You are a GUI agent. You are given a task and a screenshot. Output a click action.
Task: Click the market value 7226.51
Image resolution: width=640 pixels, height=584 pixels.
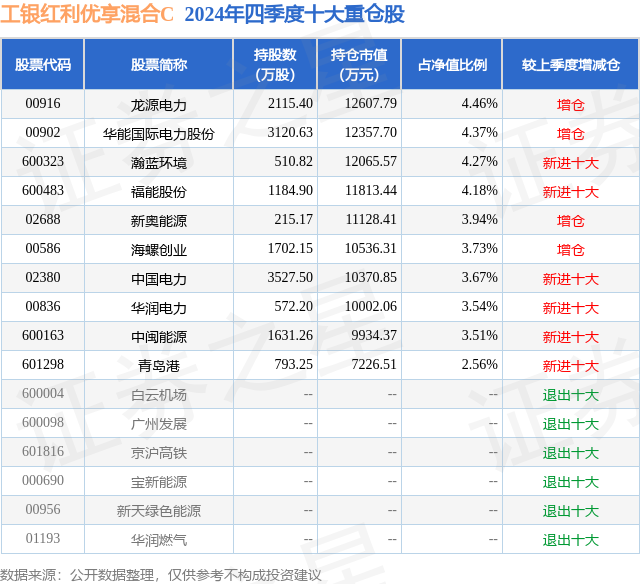[x=374, y=364]
